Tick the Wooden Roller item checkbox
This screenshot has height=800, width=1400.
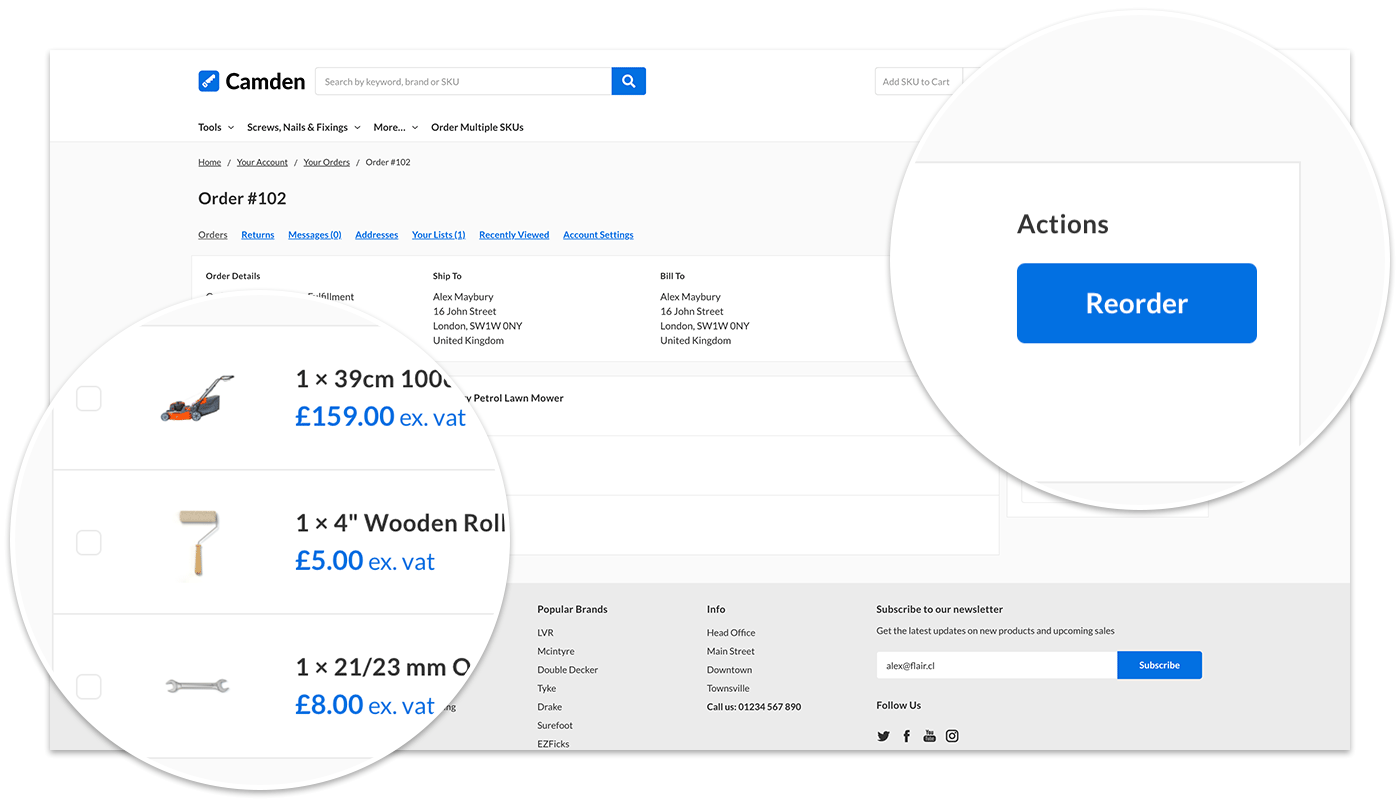pyautogui.click(x=89, y=542)
